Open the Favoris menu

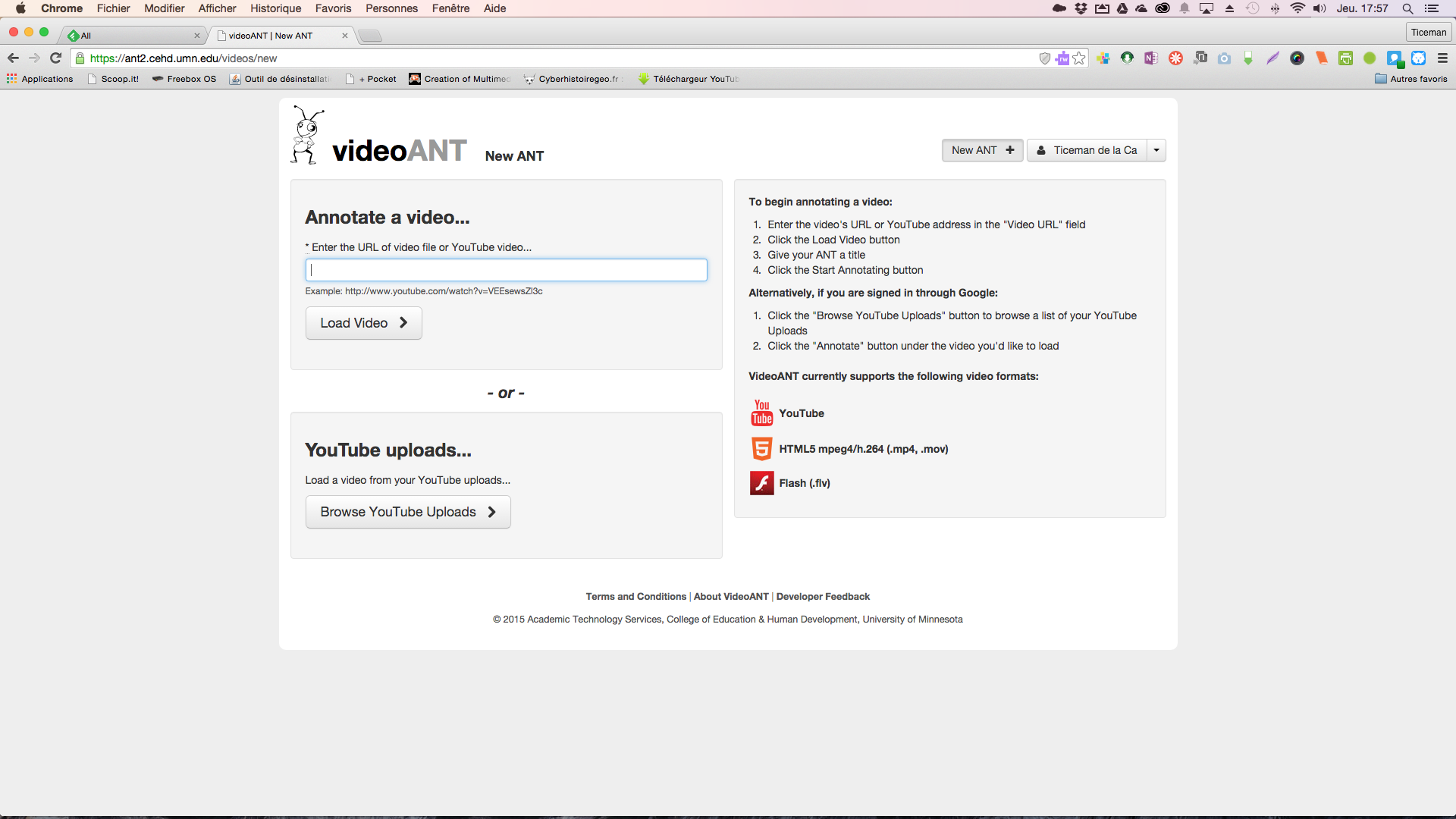click(333, 8)
